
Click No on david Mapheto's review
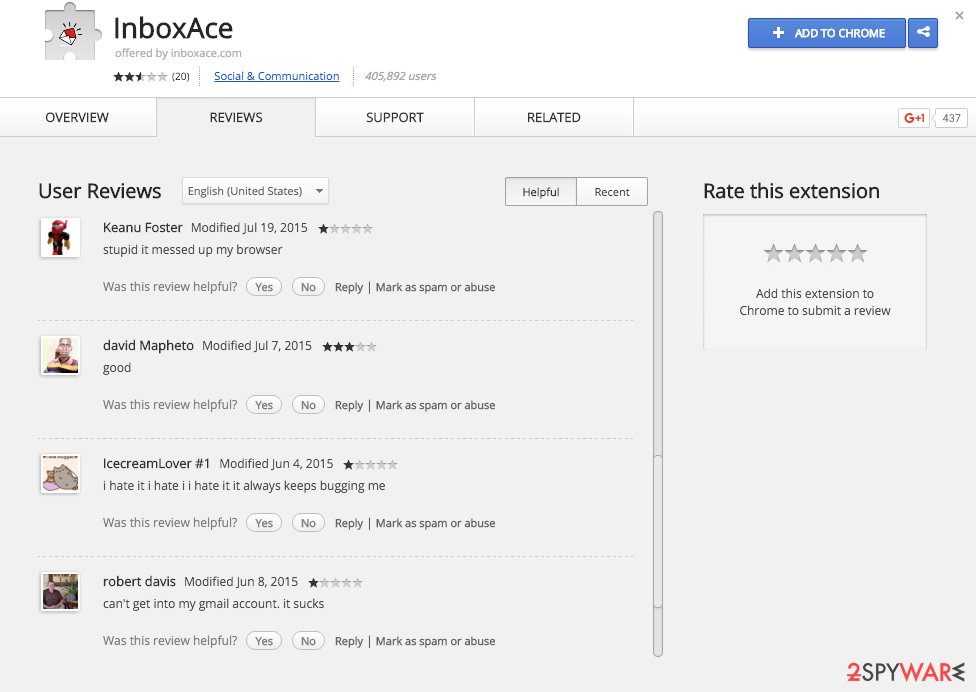point(308,405)
